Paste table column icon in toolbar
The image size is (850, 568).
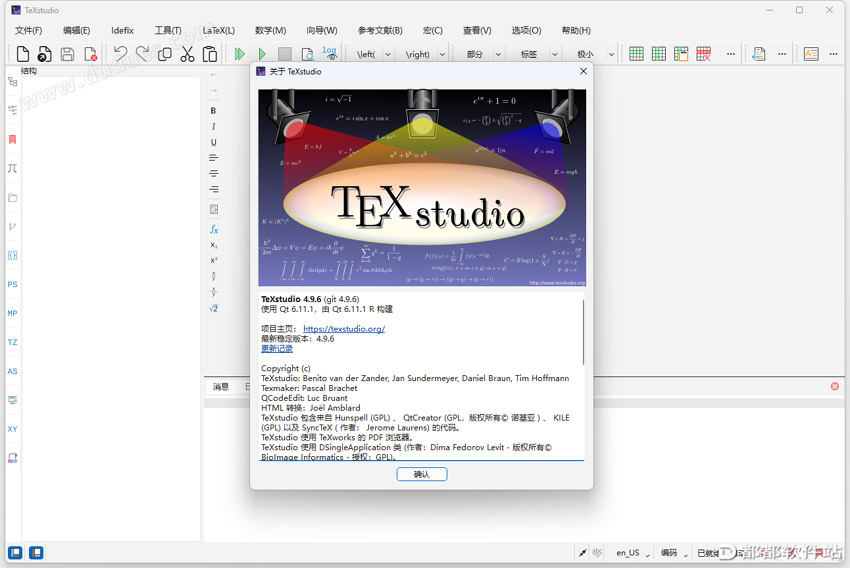pos(681,54)
